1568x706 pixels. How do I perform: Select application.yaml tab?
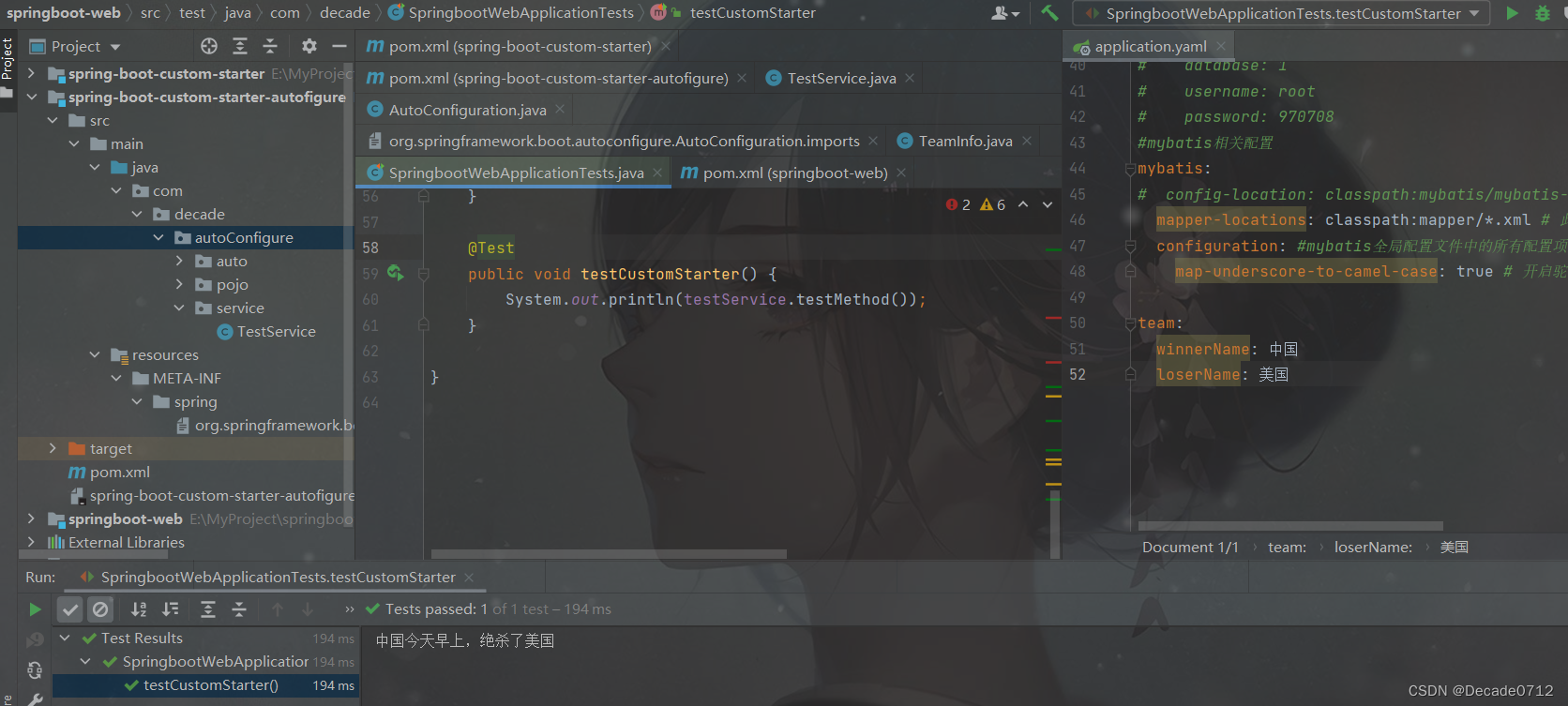(x=1150, y=46)
